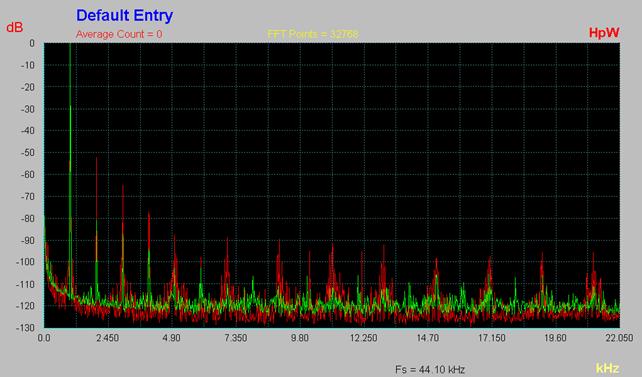Click the 0 dB tick on vertical axis
642x377 pixels.
[x=32, y=43]
